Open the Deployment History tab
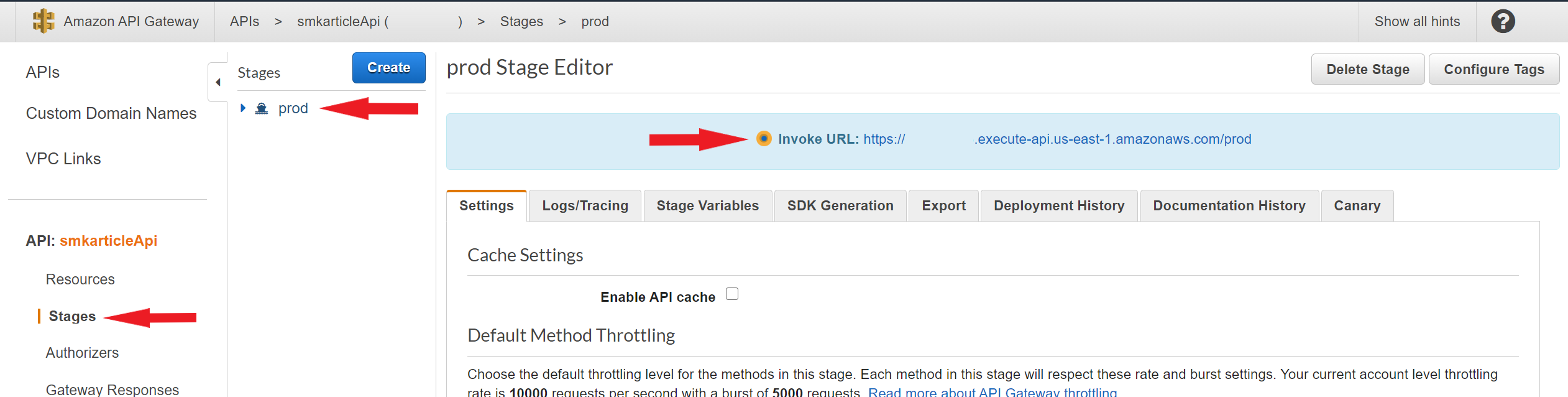 click(1059, 206)
